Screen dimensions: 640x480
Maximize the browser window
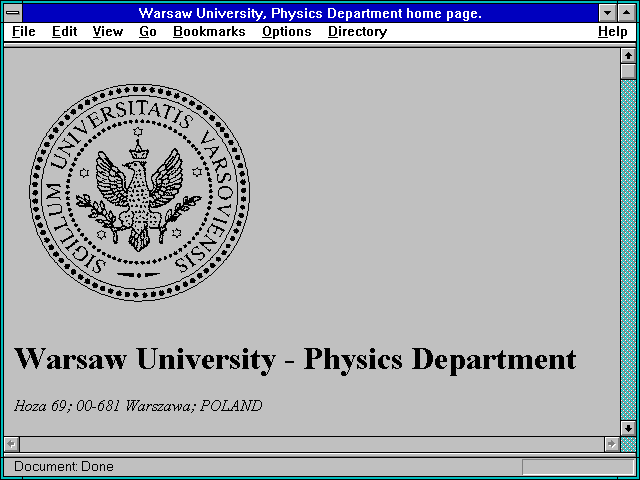627,13
